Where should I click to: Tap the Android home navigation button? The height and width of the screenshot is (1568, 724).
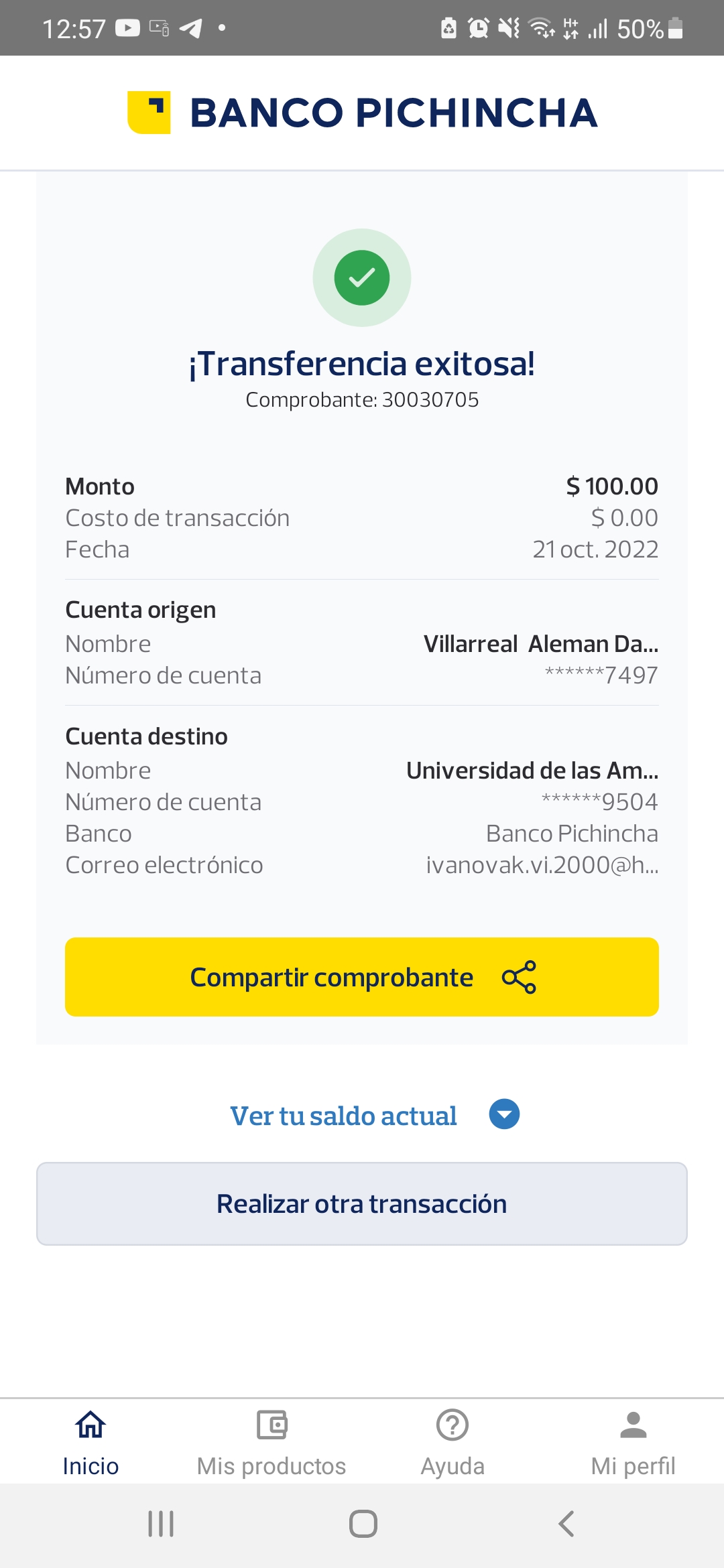coord(363,1524)
